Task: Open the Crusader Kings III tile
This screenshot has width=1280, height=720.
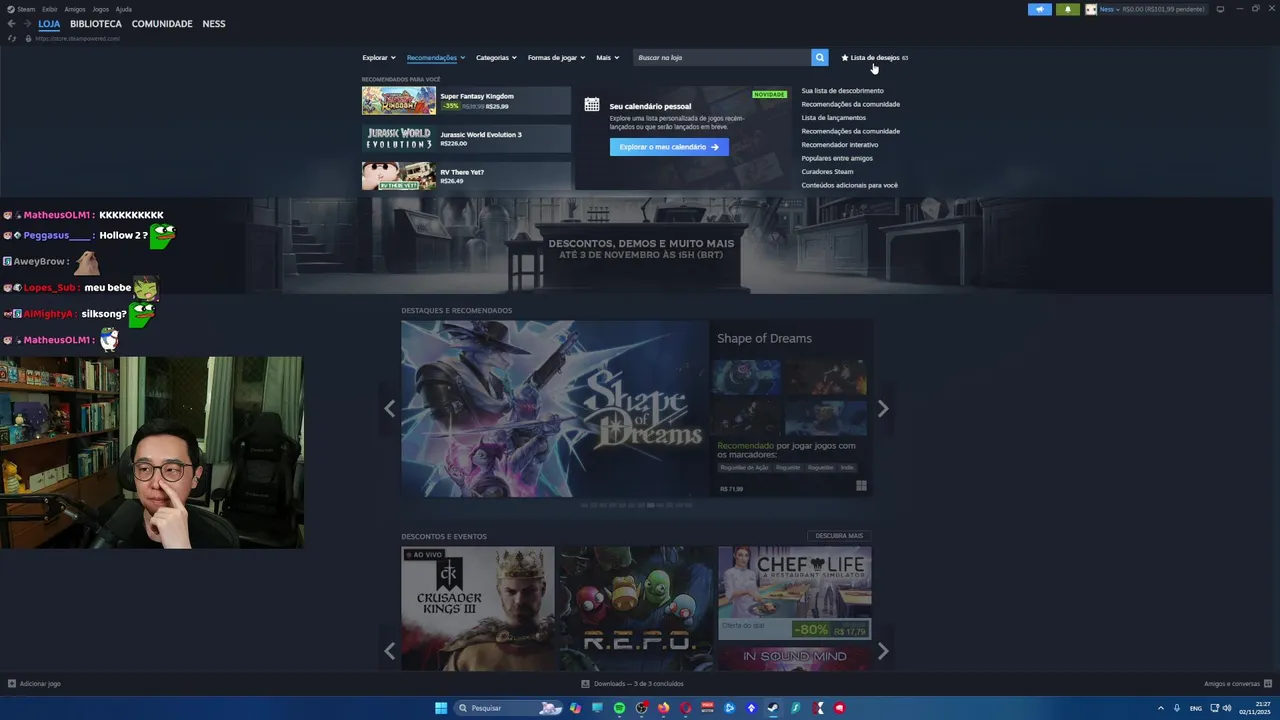Action: click(478, 608)
